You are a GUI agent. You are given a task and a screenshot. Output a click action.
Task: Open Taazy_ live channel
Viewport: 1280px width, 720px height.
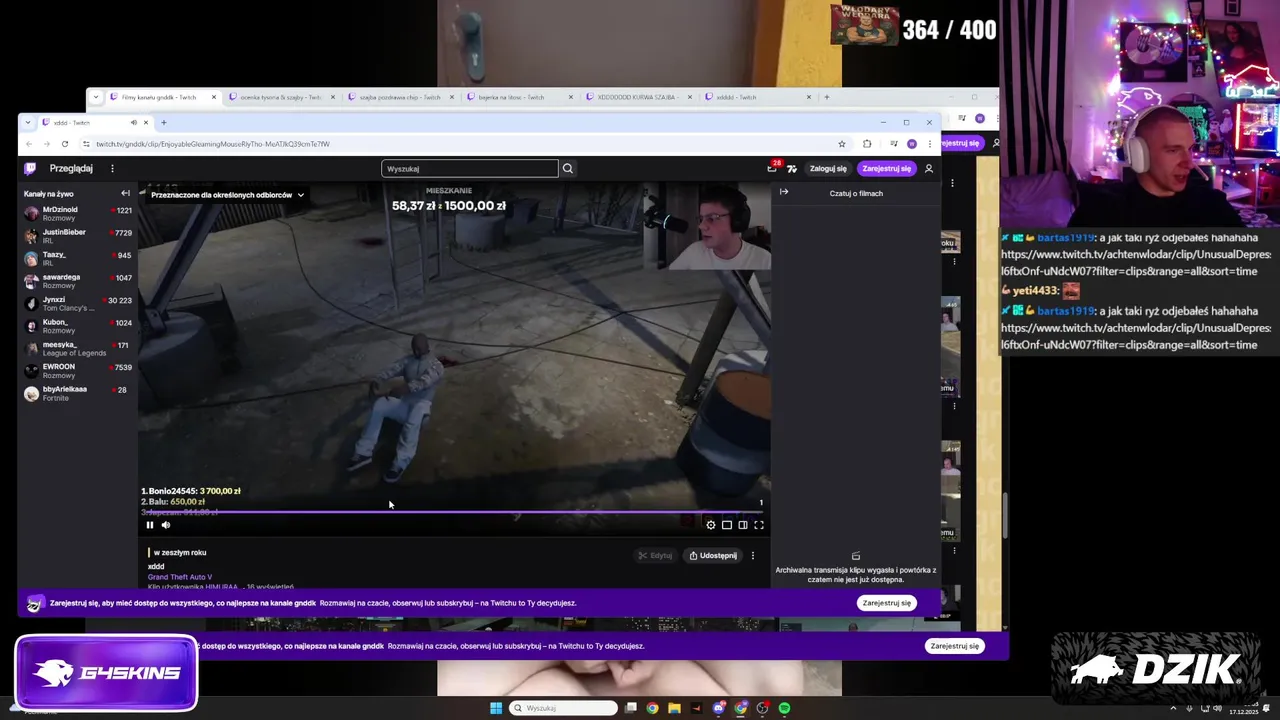point(78,259)
